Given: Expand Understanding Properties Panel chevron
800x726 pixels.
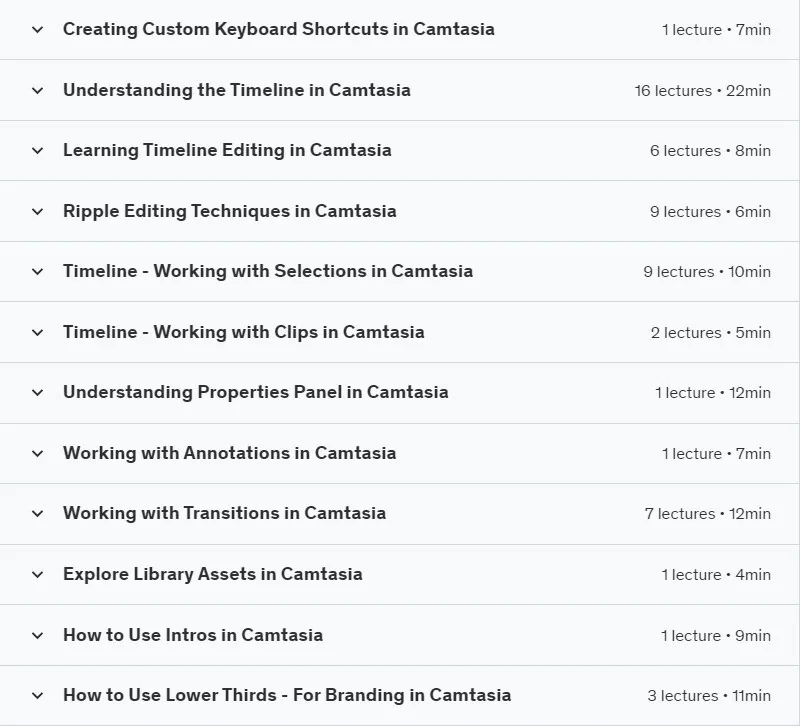Looking at the screenshot, I should (x=37, y=393).
